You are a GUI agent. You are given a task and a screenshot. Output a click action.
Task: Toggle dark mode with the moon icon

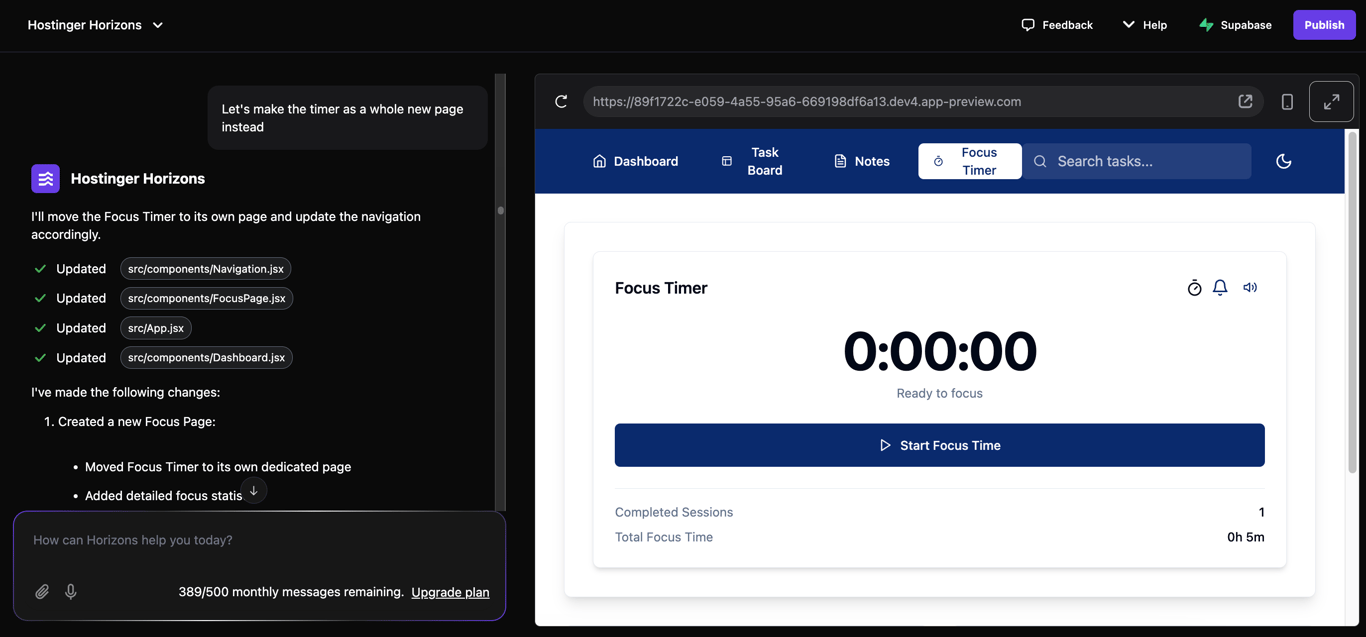pyautogui.click(x=1283, y=160)
